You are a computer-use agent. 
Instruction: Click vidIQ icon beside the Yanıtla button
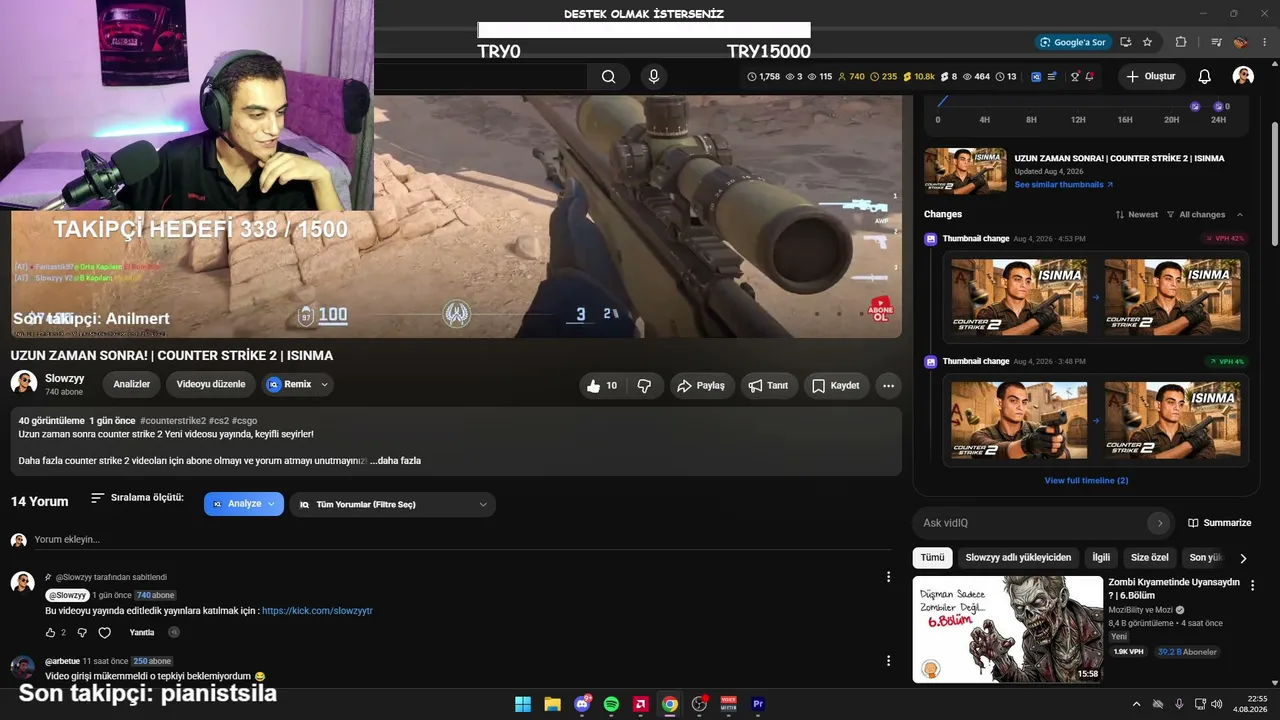174,633
